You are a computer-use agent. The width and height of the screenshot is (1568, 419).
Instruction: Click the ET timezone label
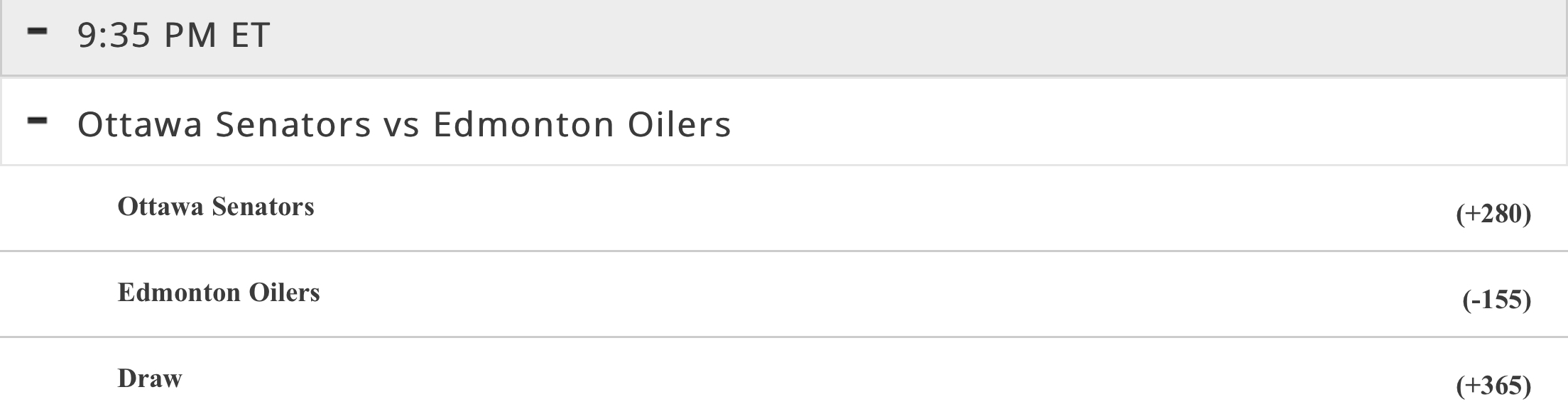point(250,35)
